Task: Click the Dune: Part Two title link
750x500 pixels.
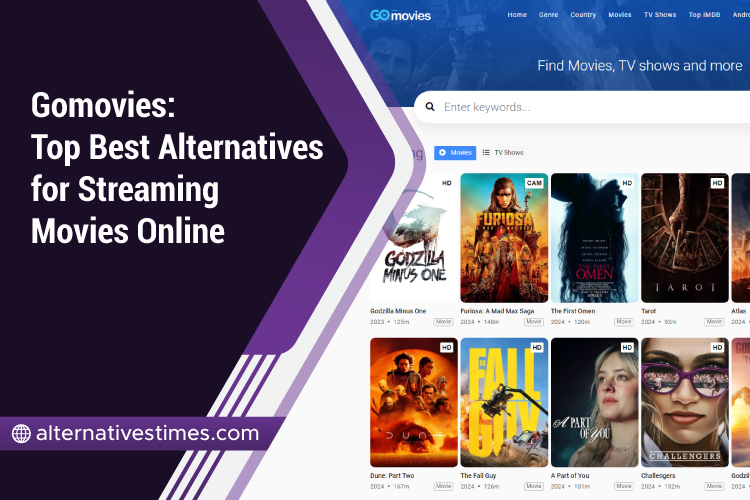Action: click(x=392, y=476)
